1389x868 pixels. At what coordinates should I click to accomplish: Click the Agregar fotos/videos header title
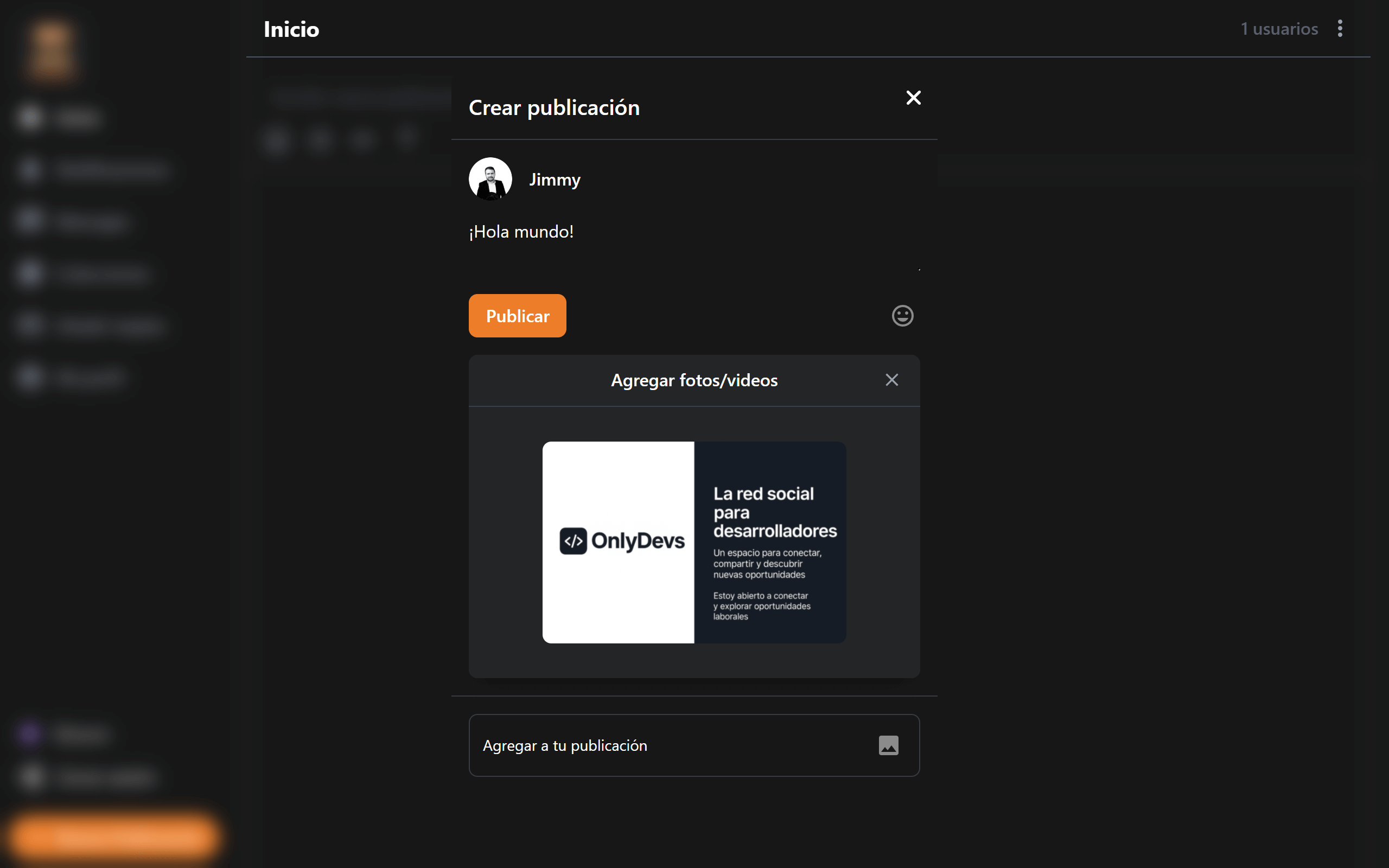click(694, 380)
